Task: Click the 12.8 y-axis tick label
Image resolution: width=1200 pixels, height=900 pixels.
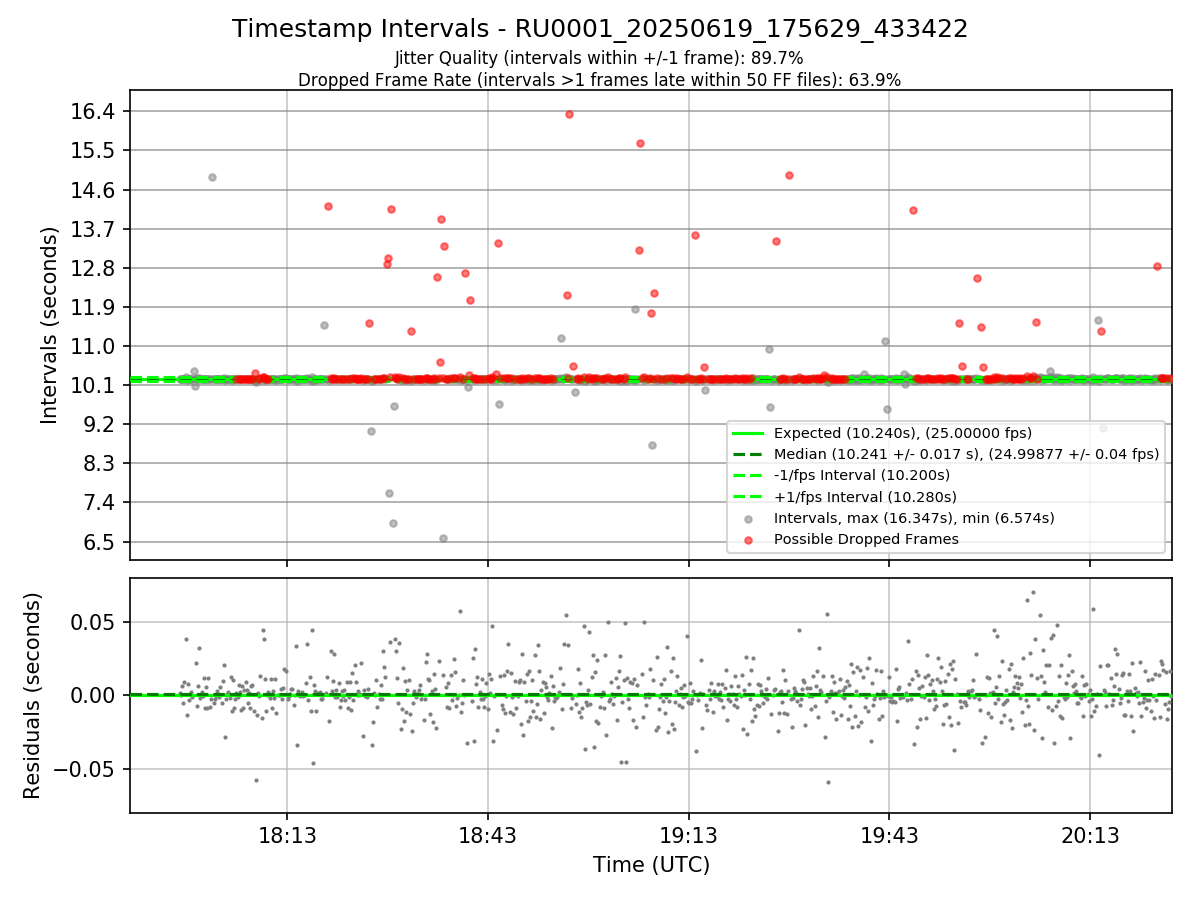Action: click(x=94, y=268)
